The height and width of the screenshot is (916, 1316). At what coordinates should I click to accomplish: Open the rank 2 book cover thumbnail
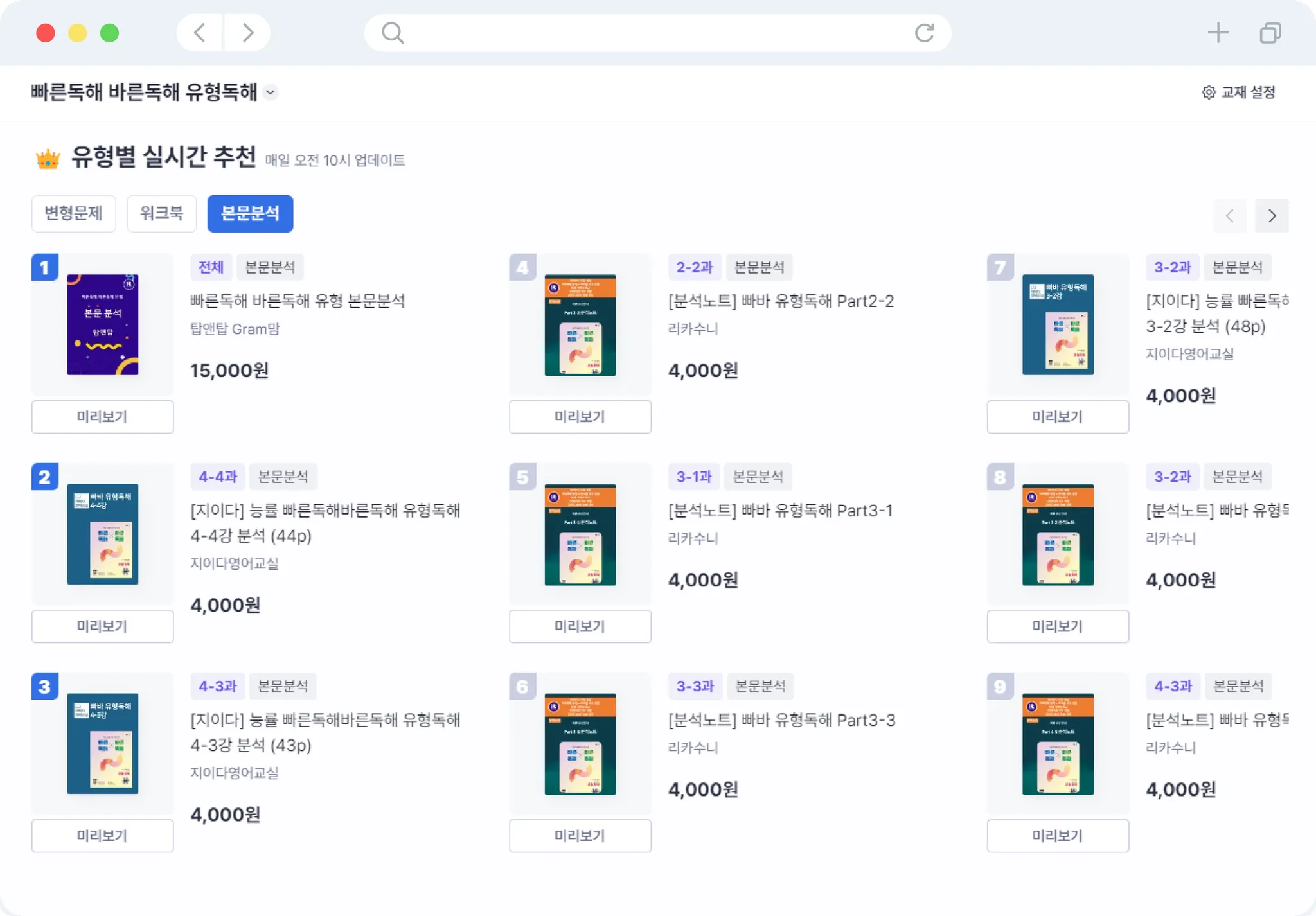tap(102, 534)
